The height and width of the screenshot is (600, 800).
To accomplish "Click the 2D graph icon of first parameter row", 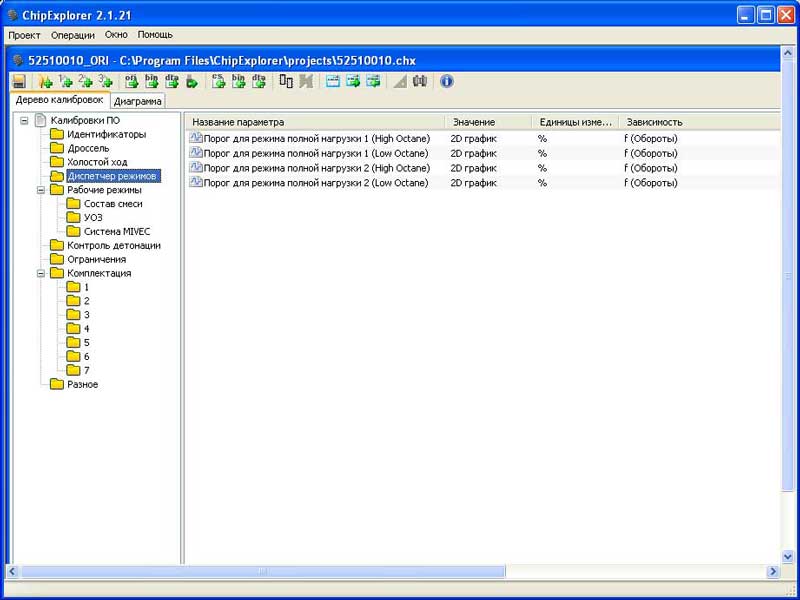I will (x=196, y=138).
